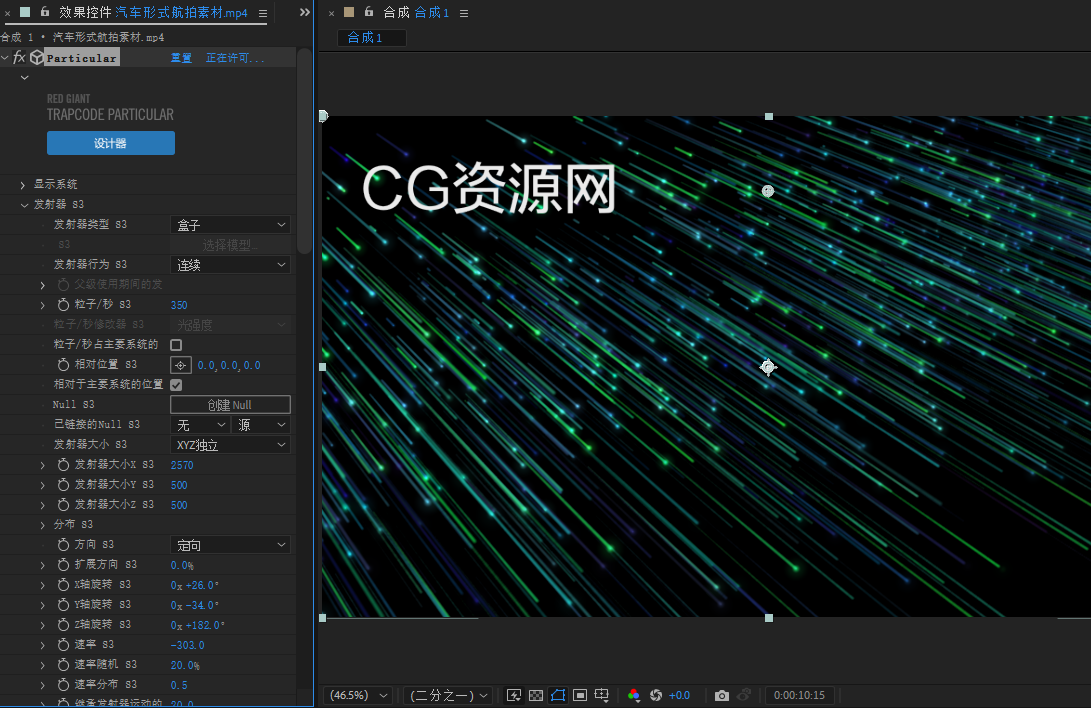The height and width of the screenshot is (708, 1091).
Task: Click the reset exposure aperture icon
Action: point(655,695)
